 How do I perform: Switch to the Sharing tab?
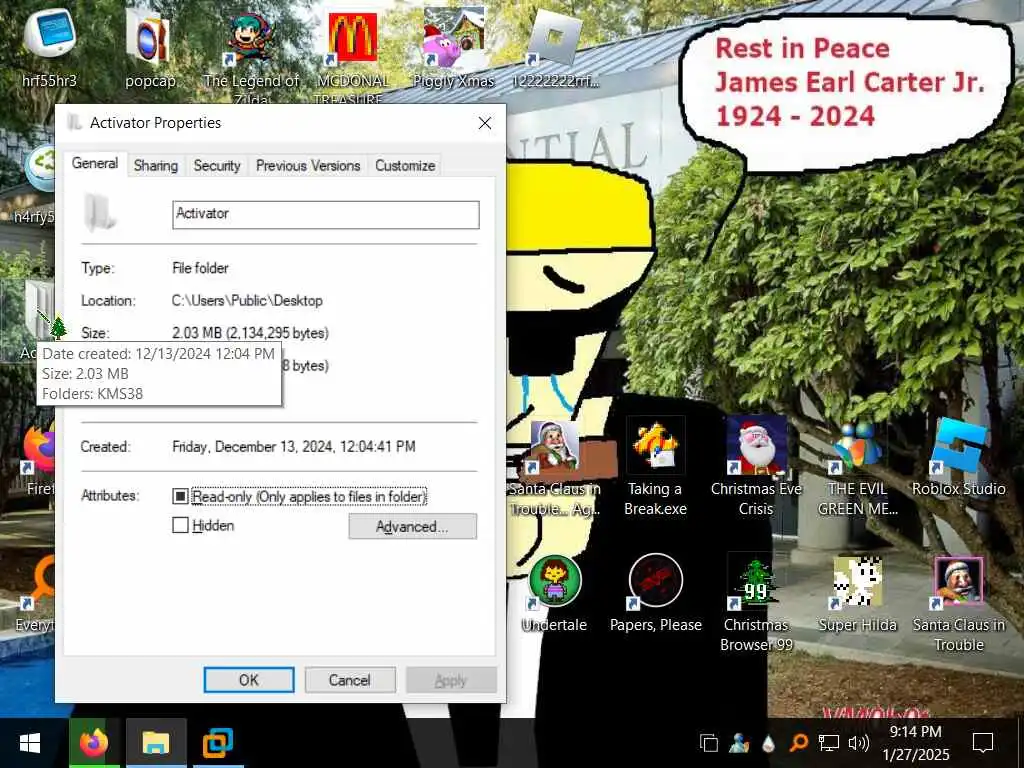[x=155, y=166]
